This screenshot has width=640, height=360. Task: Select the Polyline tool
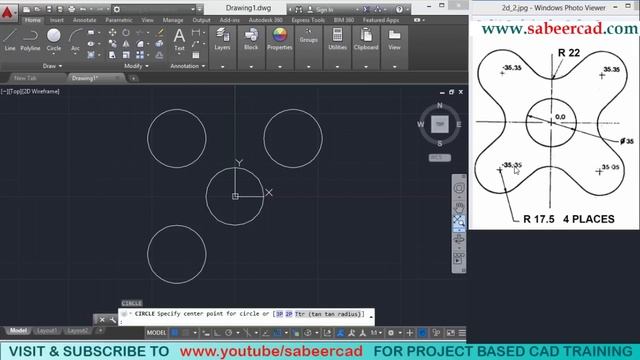(30, 40)
